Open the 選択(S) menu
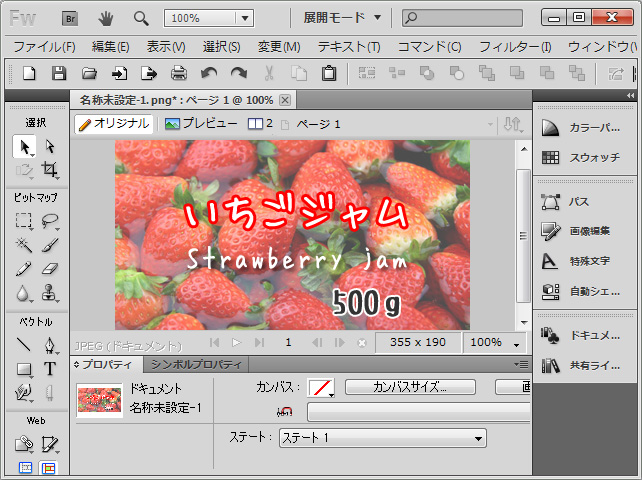The height and width of the screenshot is (480, 642). [x=222, y=47]
